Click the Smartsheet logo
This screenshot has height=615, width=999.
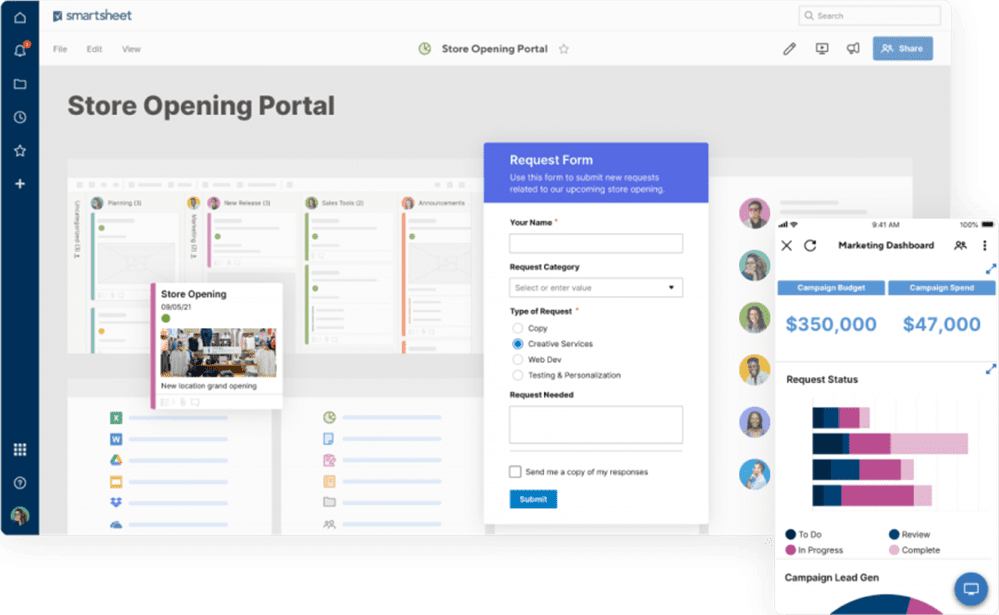92,15
